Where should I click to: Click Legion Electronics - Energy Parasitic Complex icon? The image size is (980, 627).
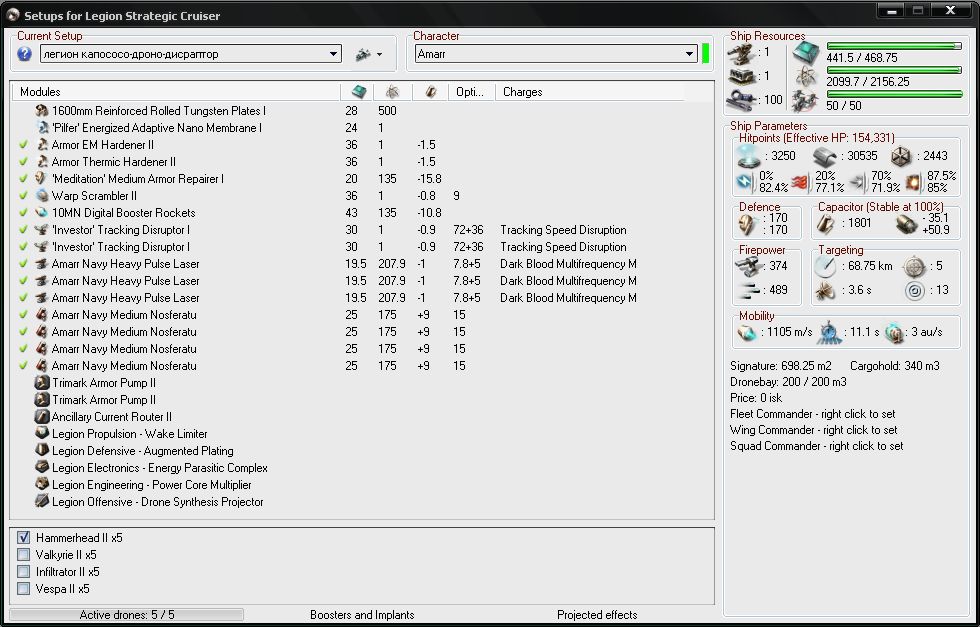(42, 468)
